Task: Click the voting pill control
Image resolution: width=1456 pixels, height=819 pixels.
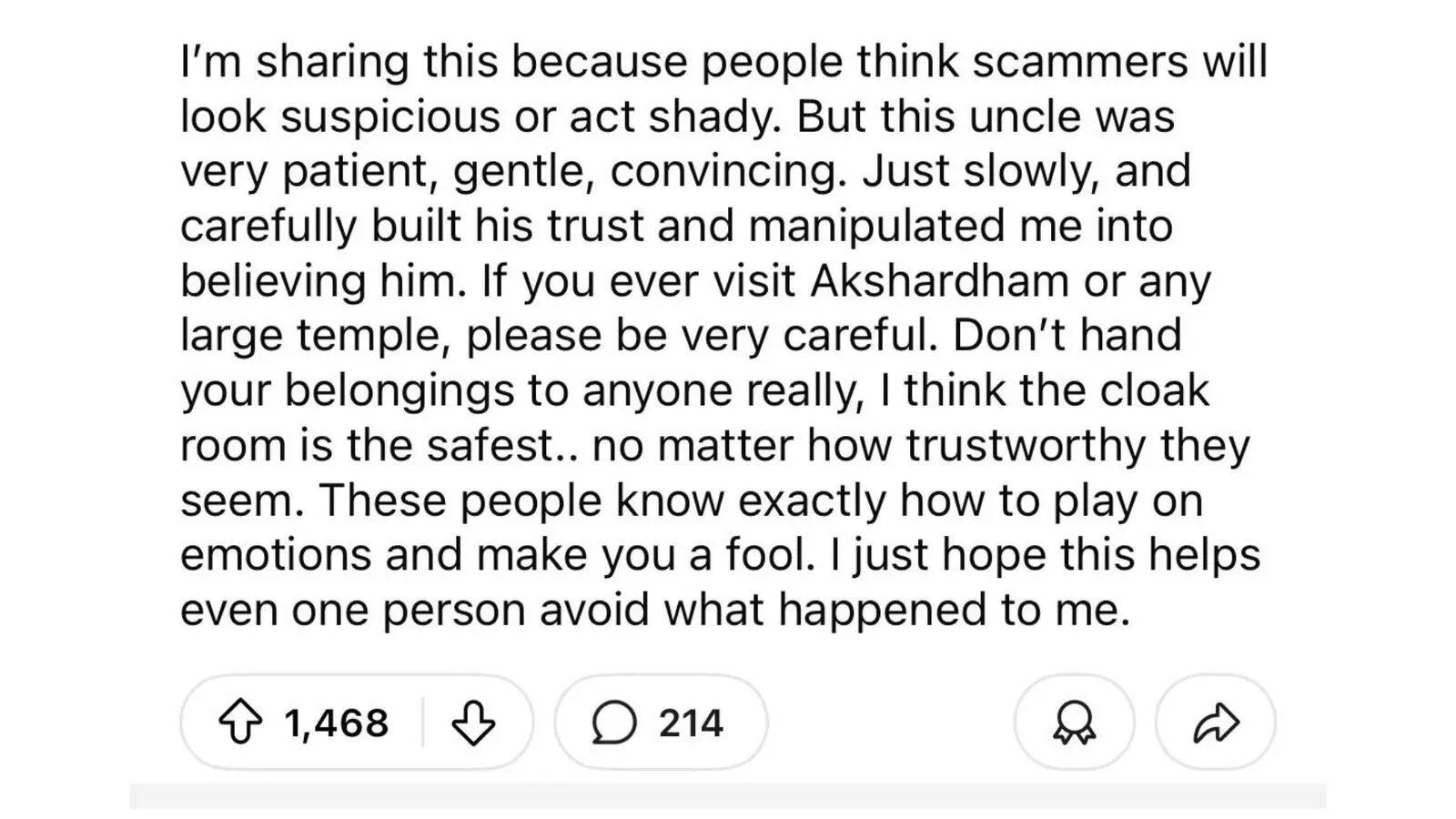Action: tap(355, 723)
